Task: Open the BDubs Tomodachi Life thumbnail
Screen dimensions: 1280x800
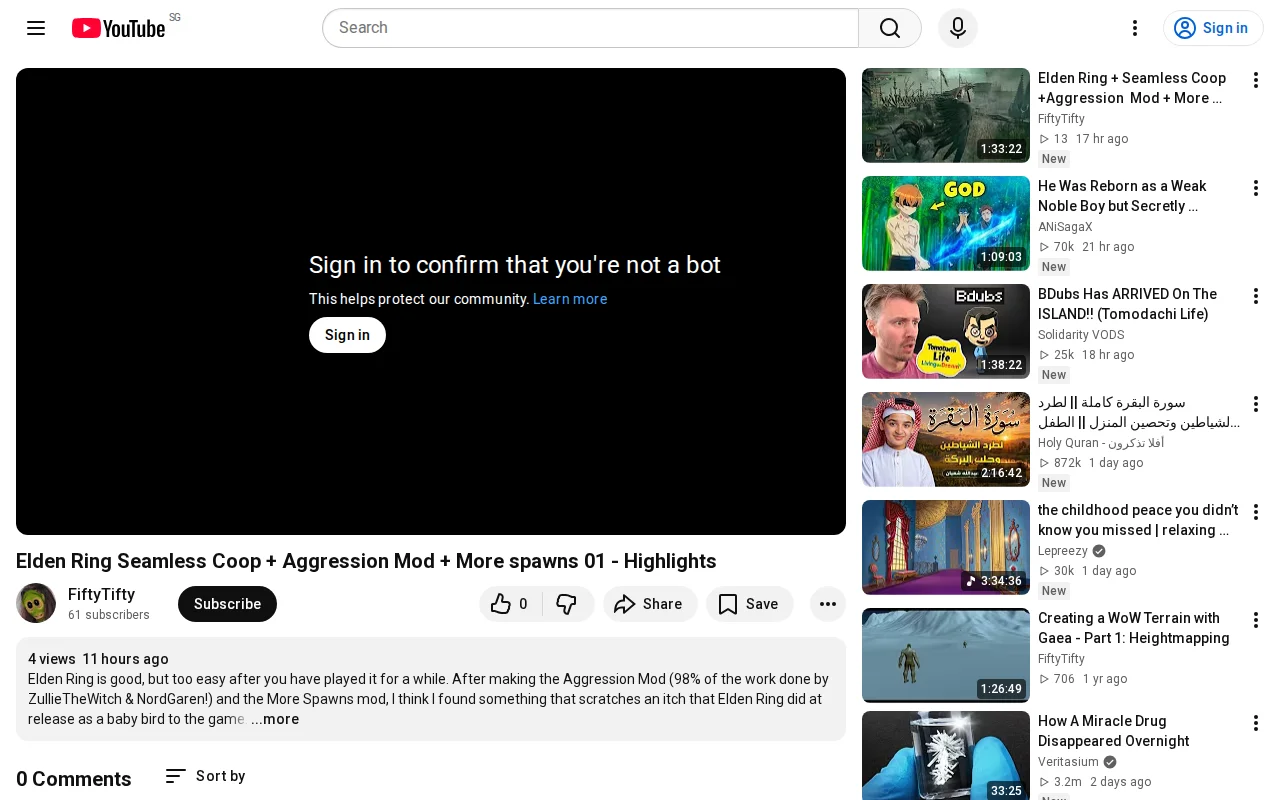Action: point(946,331)
